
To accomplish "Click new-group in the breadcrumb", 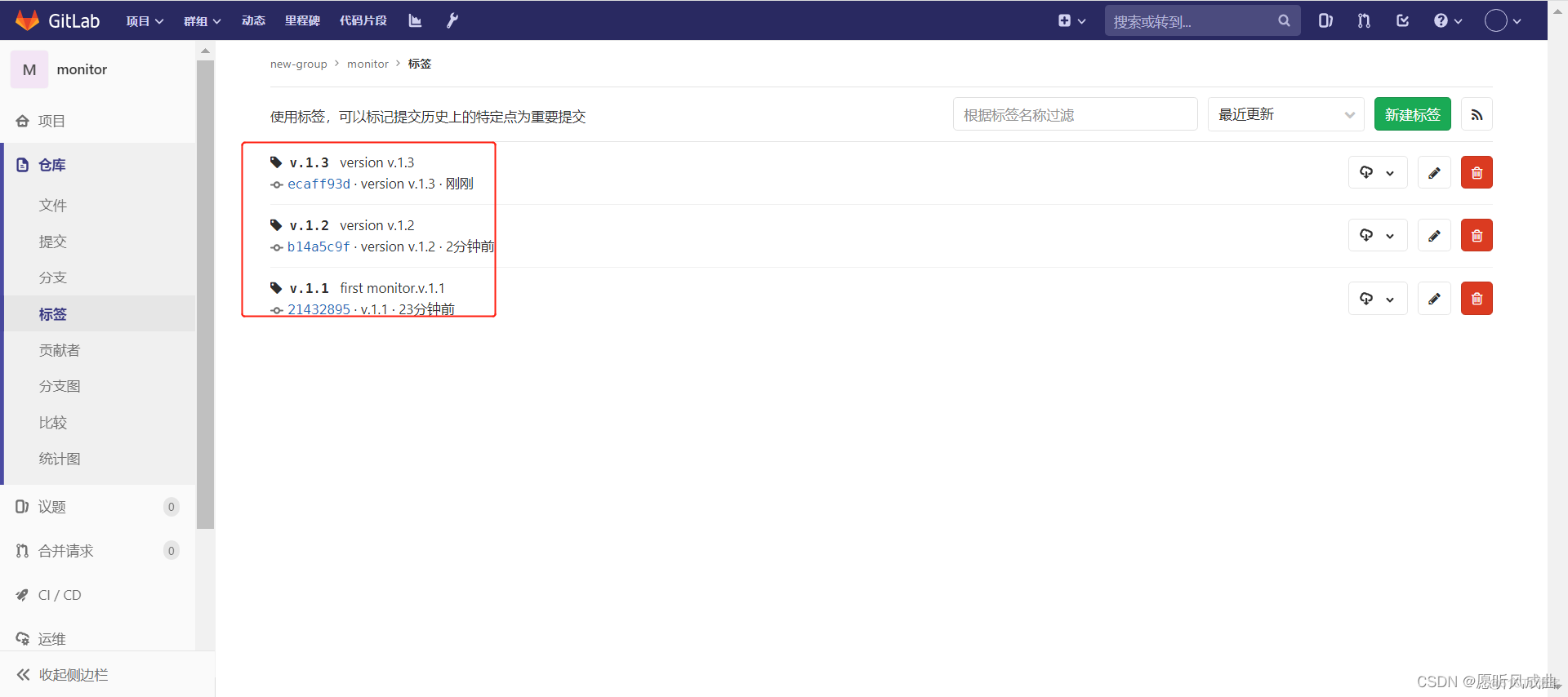I will pos(299,64).
